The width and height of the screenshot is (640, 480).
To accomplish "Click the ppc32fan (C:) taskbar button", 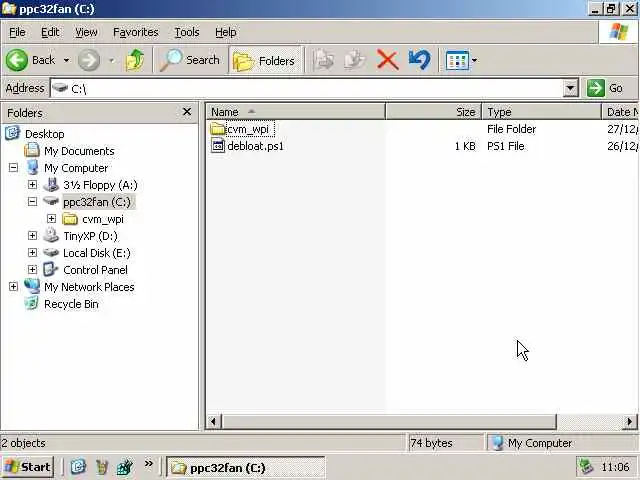I will (x=246, y=467).
